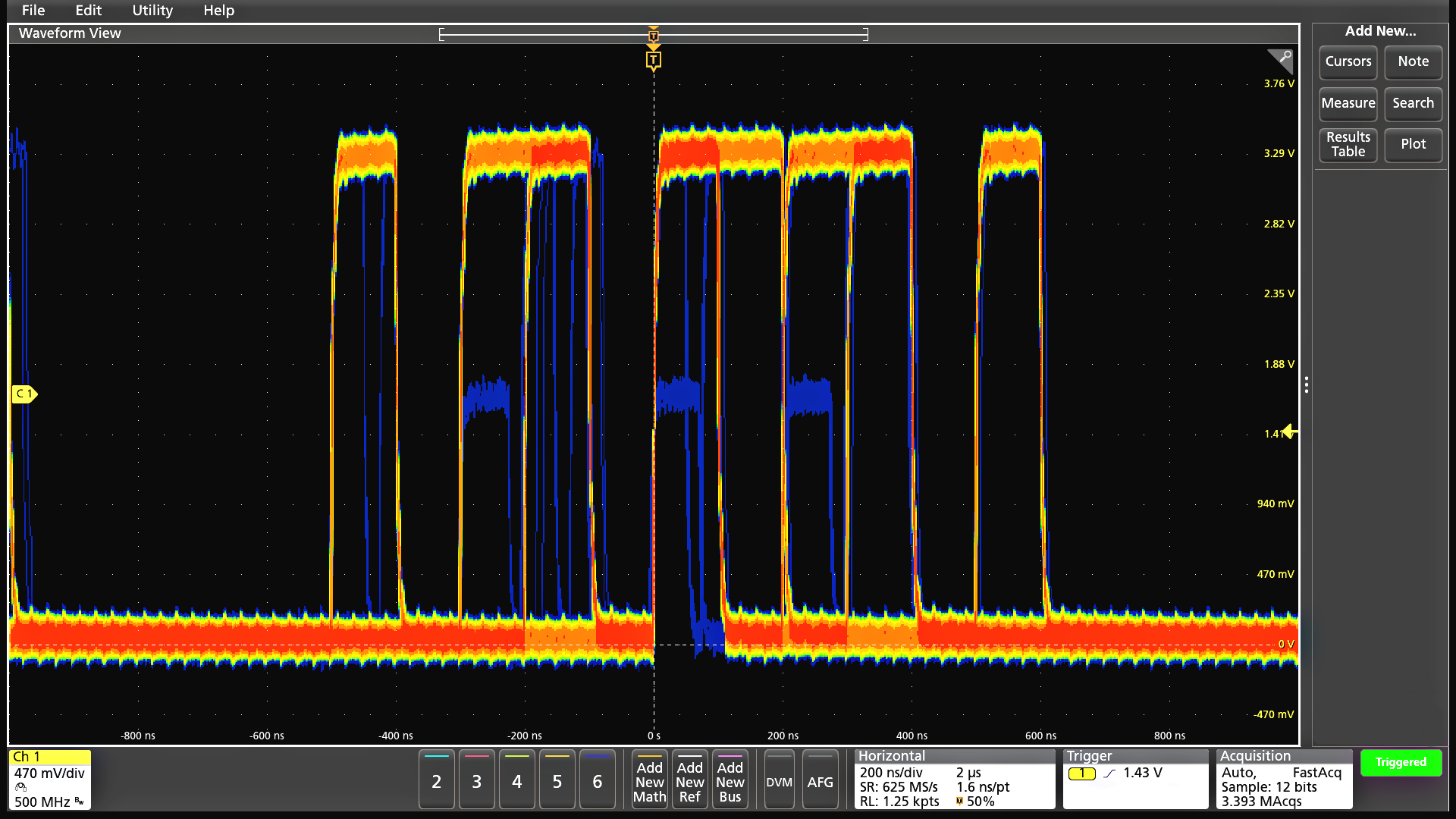Image resolution: width=1456 pixels, height=819 pixels.
Task: Open the Results Table
Action: coord(1348,145)
